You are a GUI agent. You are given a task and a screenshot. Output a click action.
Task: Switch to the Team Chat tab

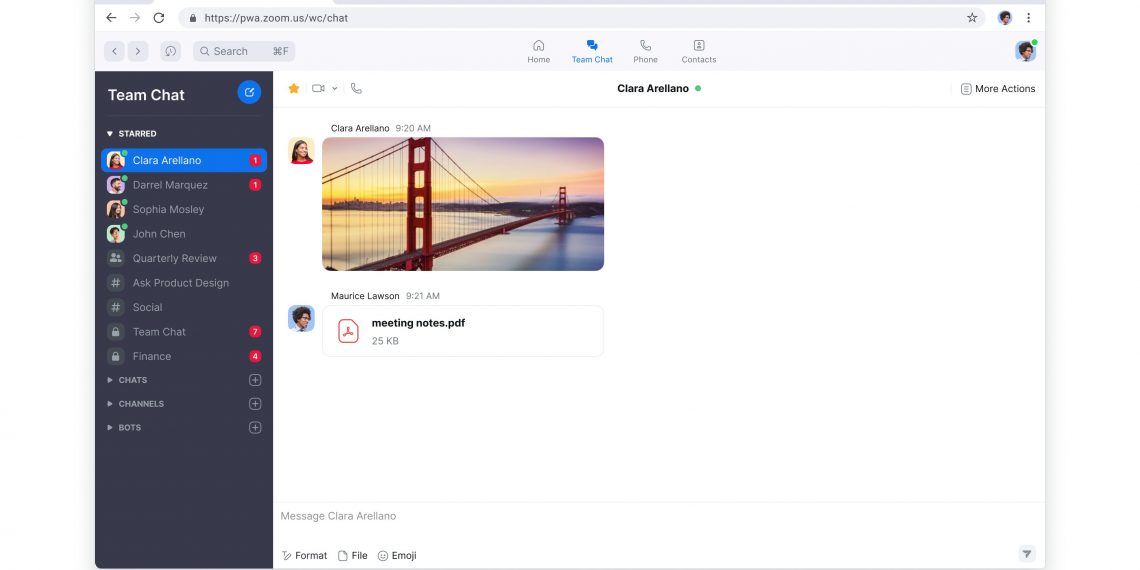(x=592, y=51)
